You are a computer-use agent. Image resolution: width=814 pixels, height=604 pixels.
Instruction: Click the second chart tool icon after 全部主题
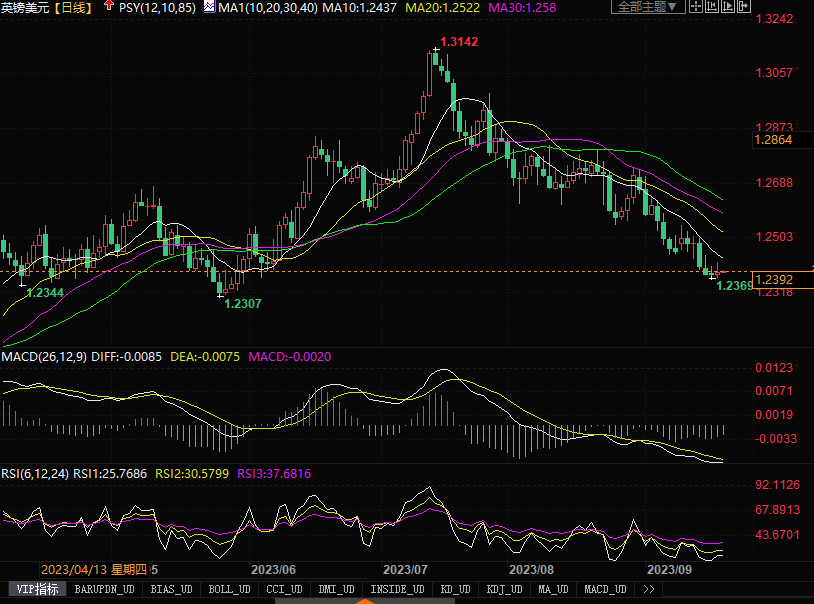coord(711,7)
